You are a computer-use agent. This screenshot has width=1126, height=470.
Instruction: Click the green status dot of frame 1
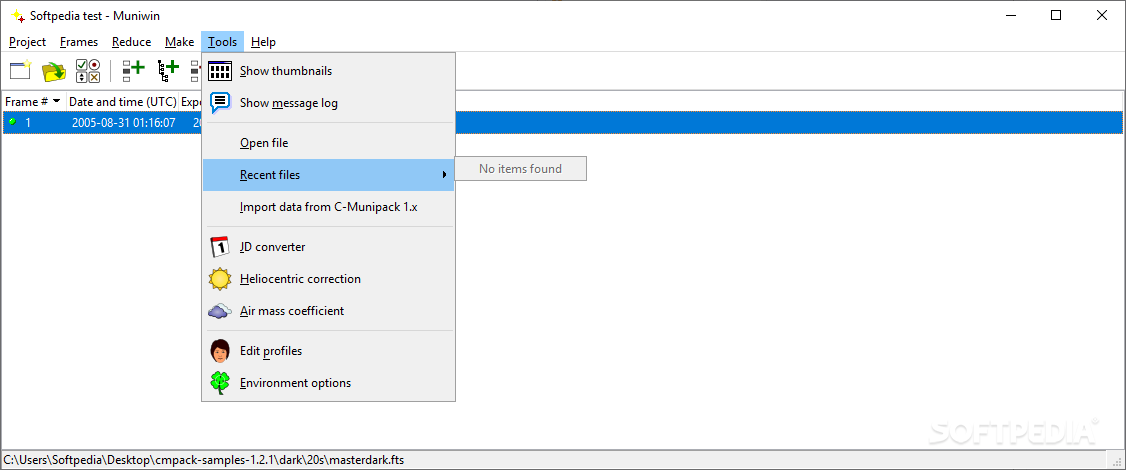pyautogui.click(x=12, y=122)
